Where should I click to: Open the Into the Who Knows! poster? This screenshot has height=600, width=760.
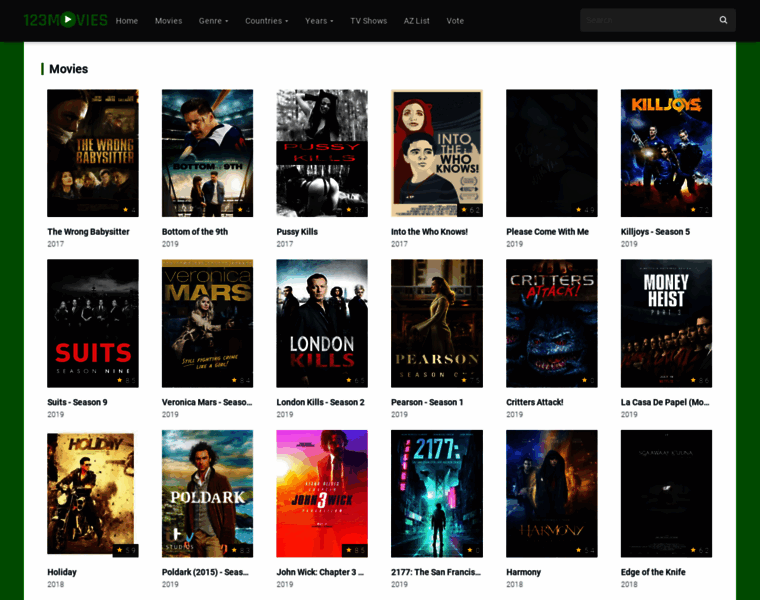[x=437, y=153]
